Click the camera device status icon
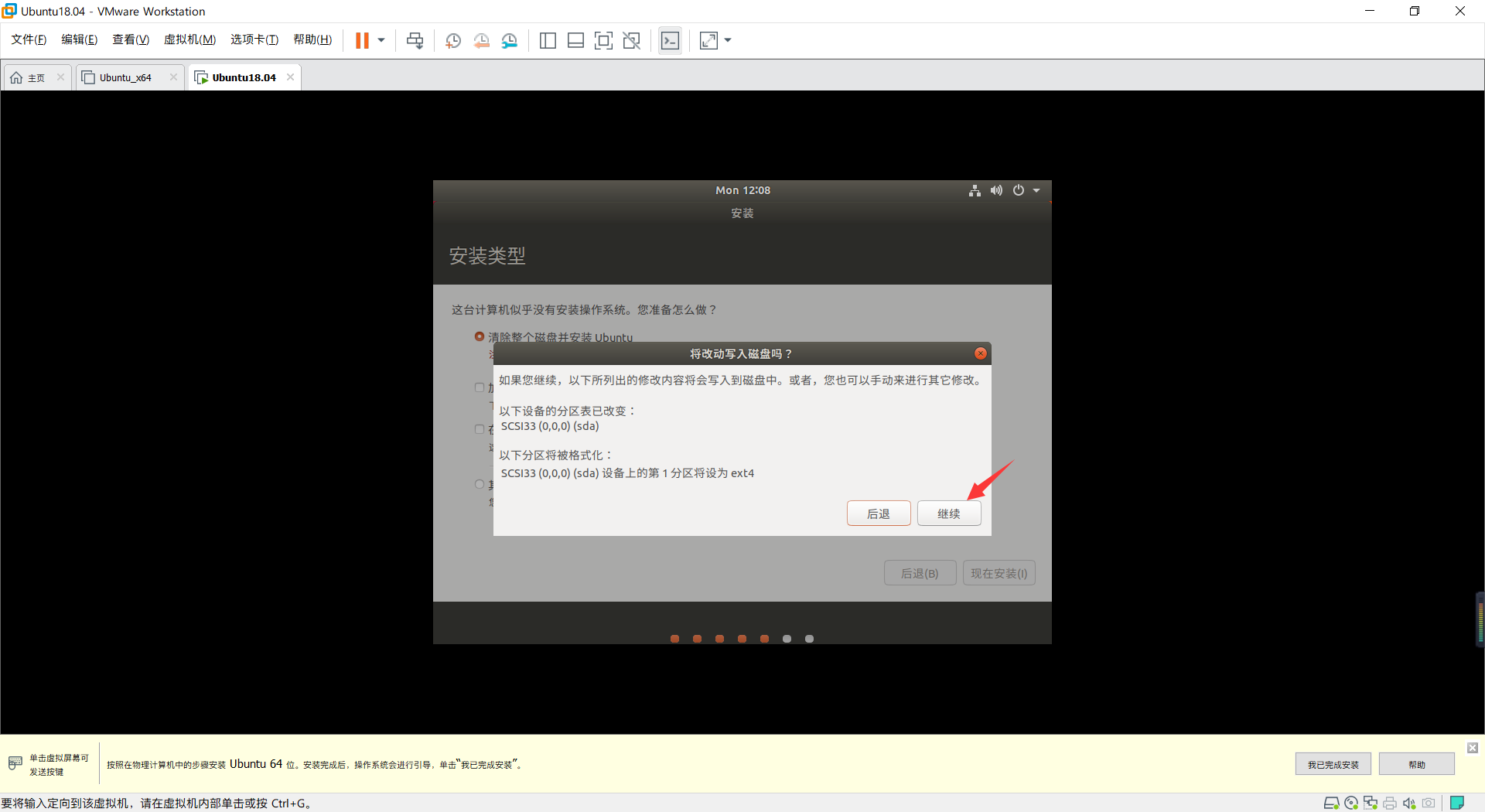Image resolution: width=1485 pixels, height=812 pixels. click(x=1429, y=803)
